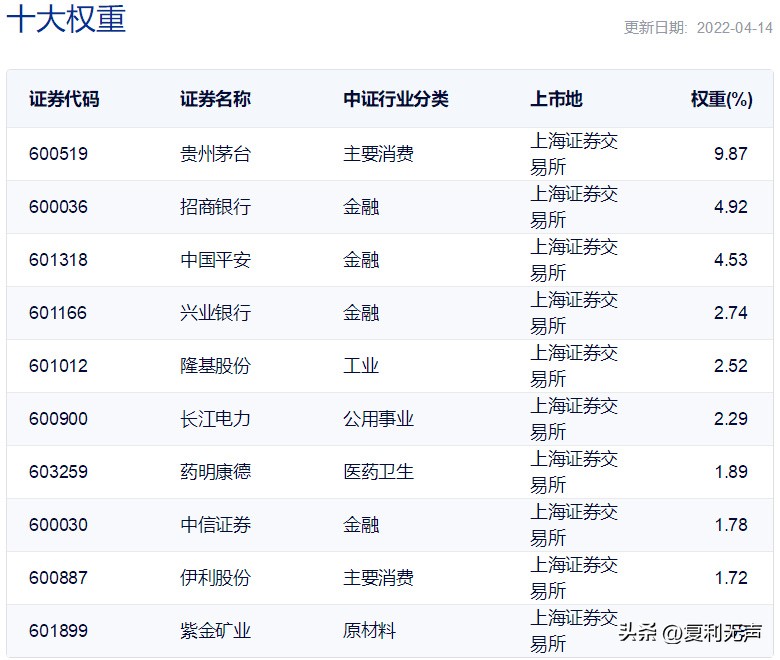Click the 证券名称 column header
The width and height of the screenshot is (780, 660).
pyautogui.click(x=215, y=99)
